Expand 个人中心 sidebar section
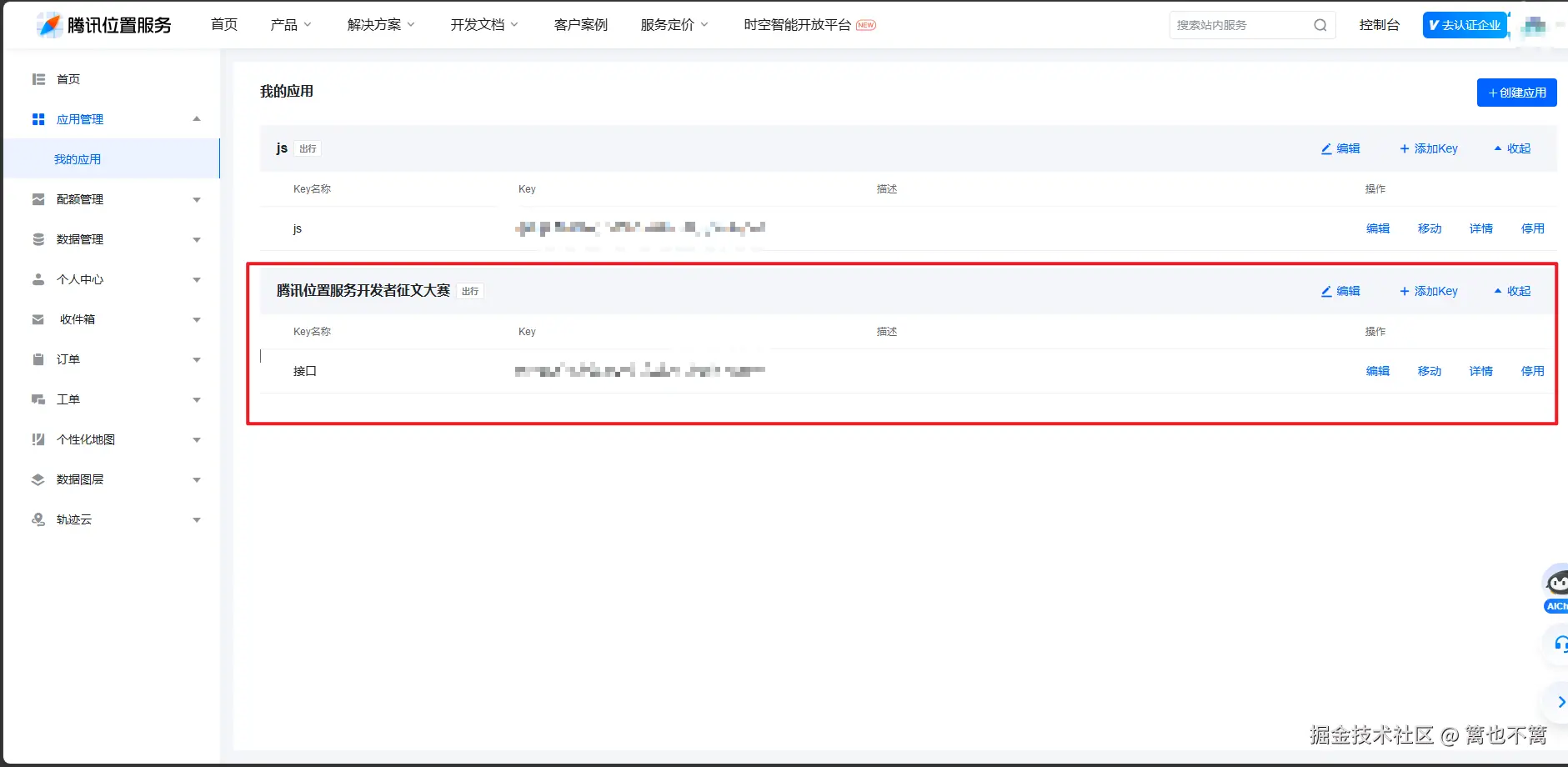This screenshot has height=767, width=1568. (x=197, y=280)
